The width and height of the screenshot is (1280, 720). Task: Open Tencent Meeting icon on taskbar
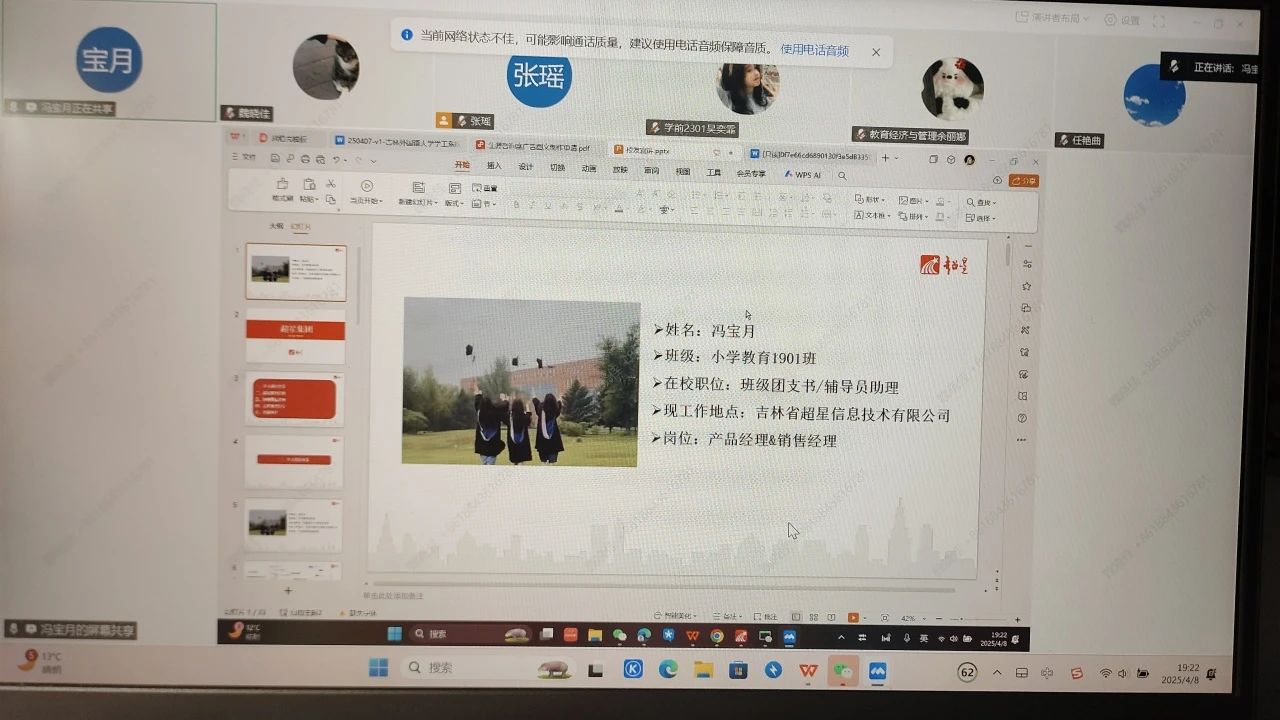[878, 671]
